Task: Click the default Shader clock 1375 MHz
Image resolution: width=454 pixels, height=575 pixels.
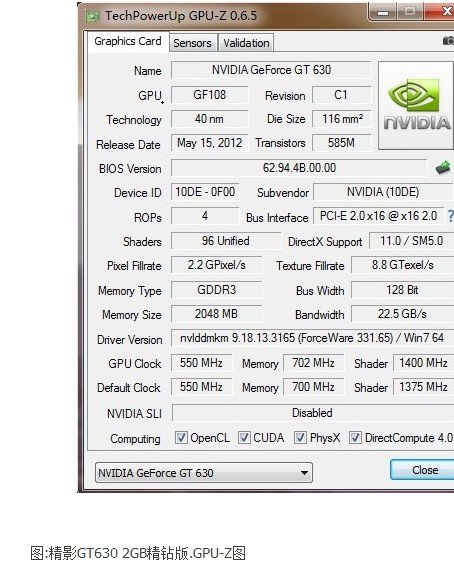Action: pos(424,387)
